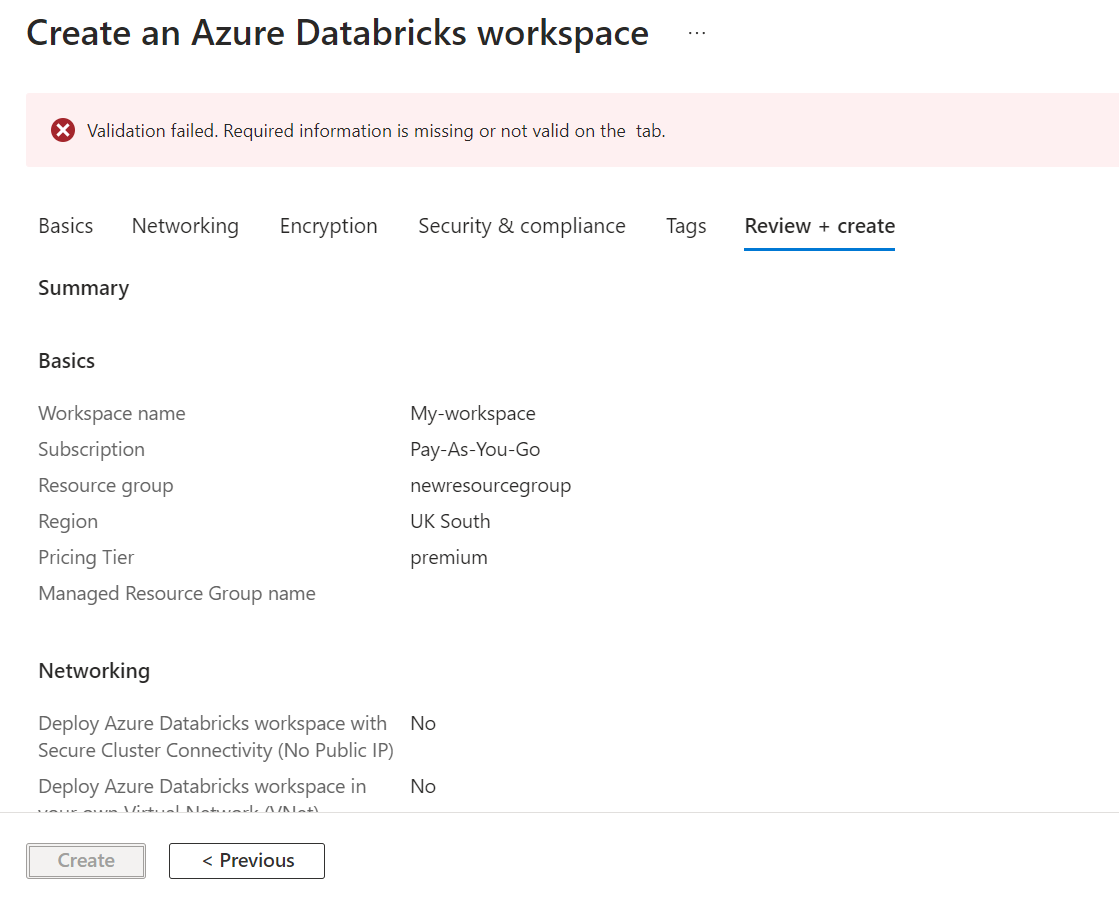
Task: Click the My-workspace workspace name value
Action: 473,413
